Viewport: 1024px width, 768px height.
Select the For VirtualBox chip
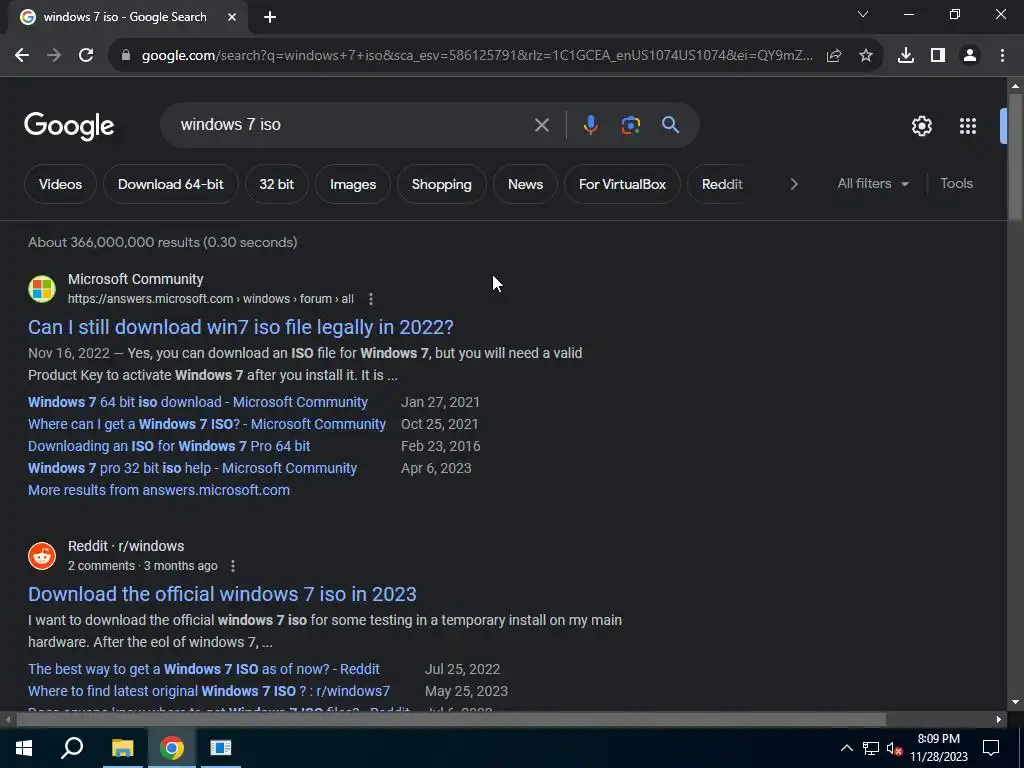[622, 184]
